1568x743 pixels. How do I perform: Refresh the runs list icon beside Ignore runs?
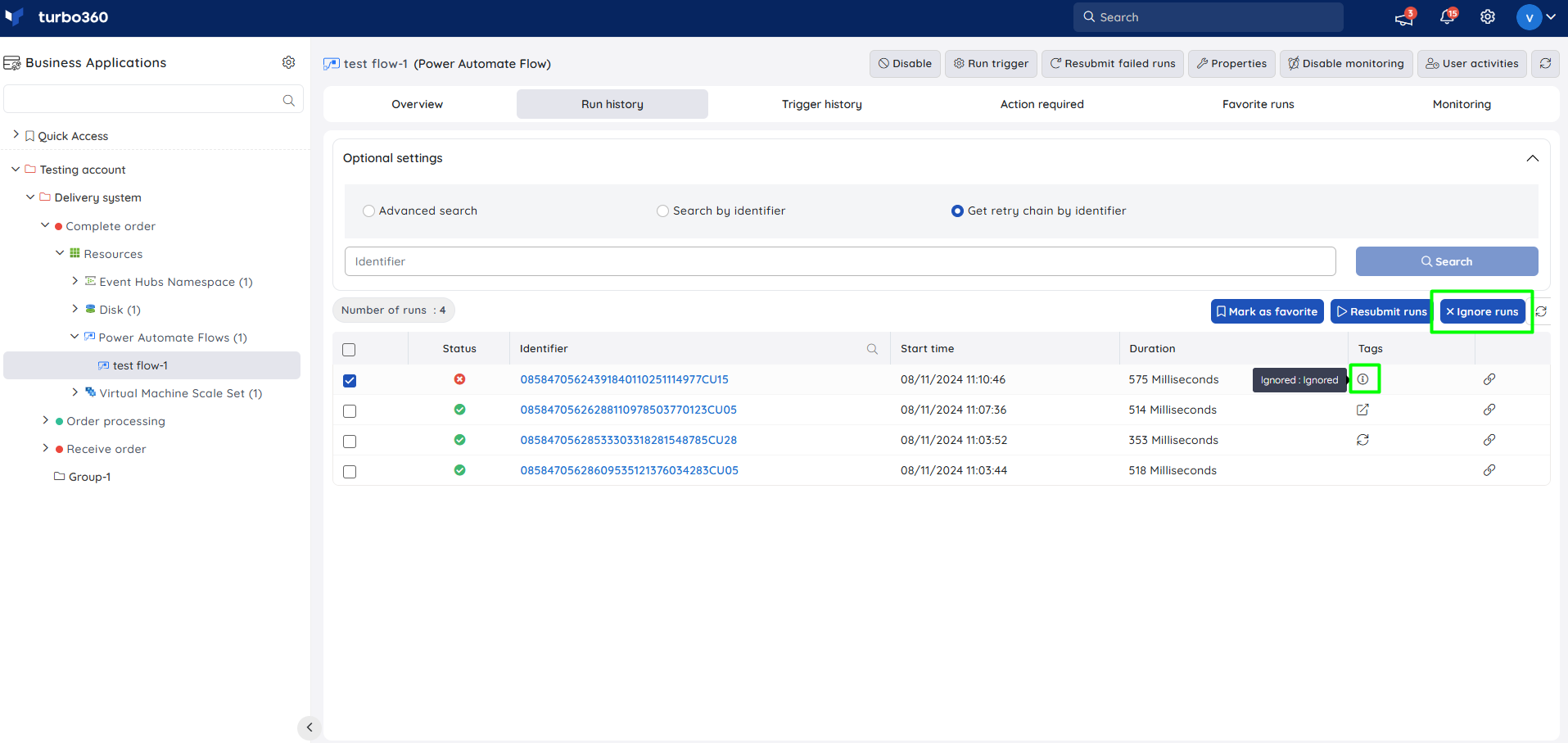1541,311
